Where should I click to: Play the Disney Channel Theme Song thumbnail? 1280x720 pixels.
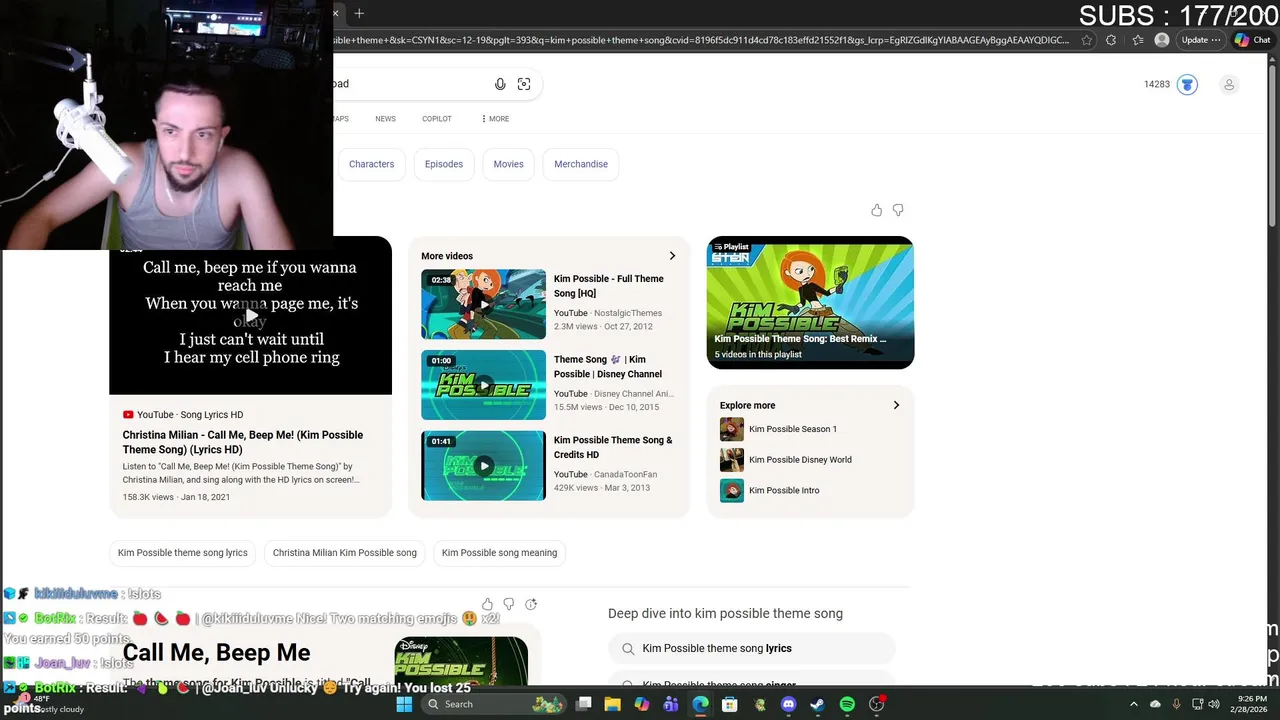[x=483, y=385]
